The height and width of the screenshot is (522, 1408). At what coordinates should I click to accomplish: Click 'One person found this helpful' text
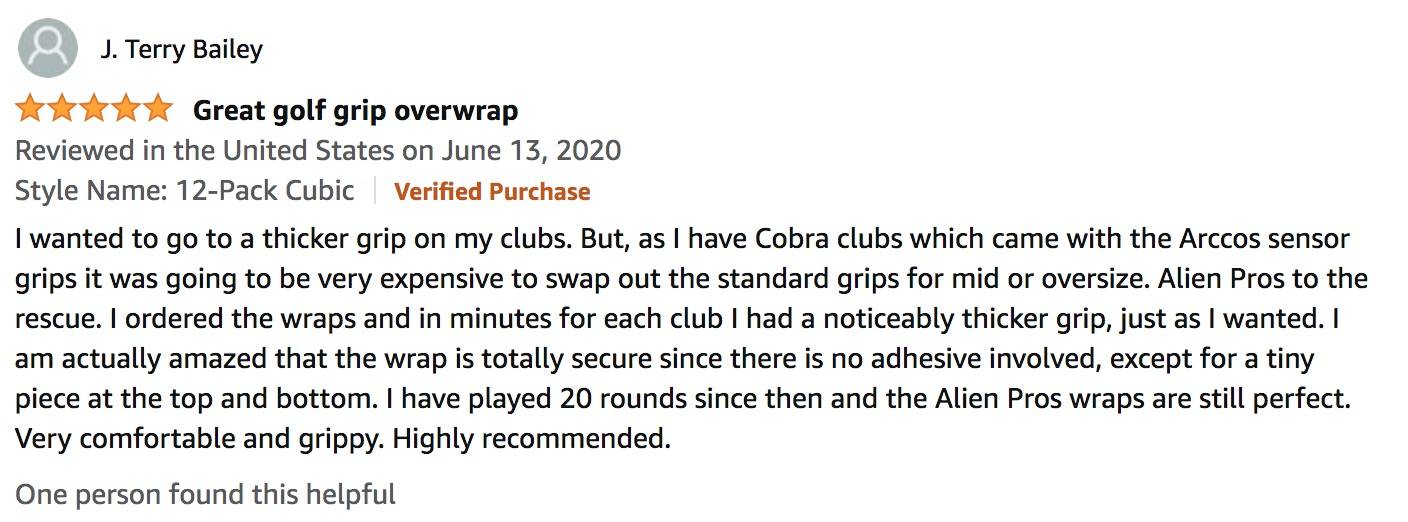click(205, 494)
